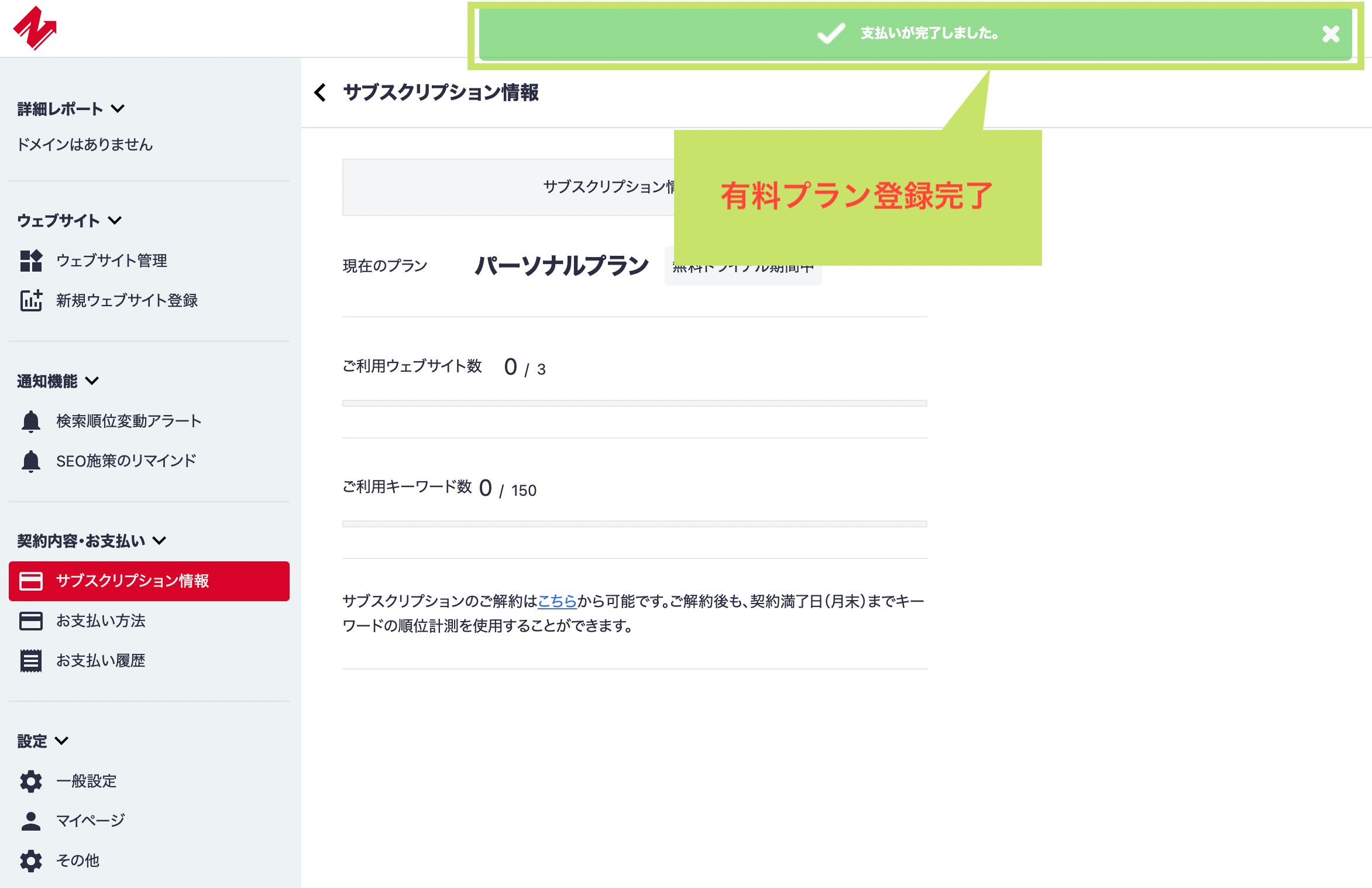Select その他 in the settings menu
1372x888 pixels.
(78, 860)
